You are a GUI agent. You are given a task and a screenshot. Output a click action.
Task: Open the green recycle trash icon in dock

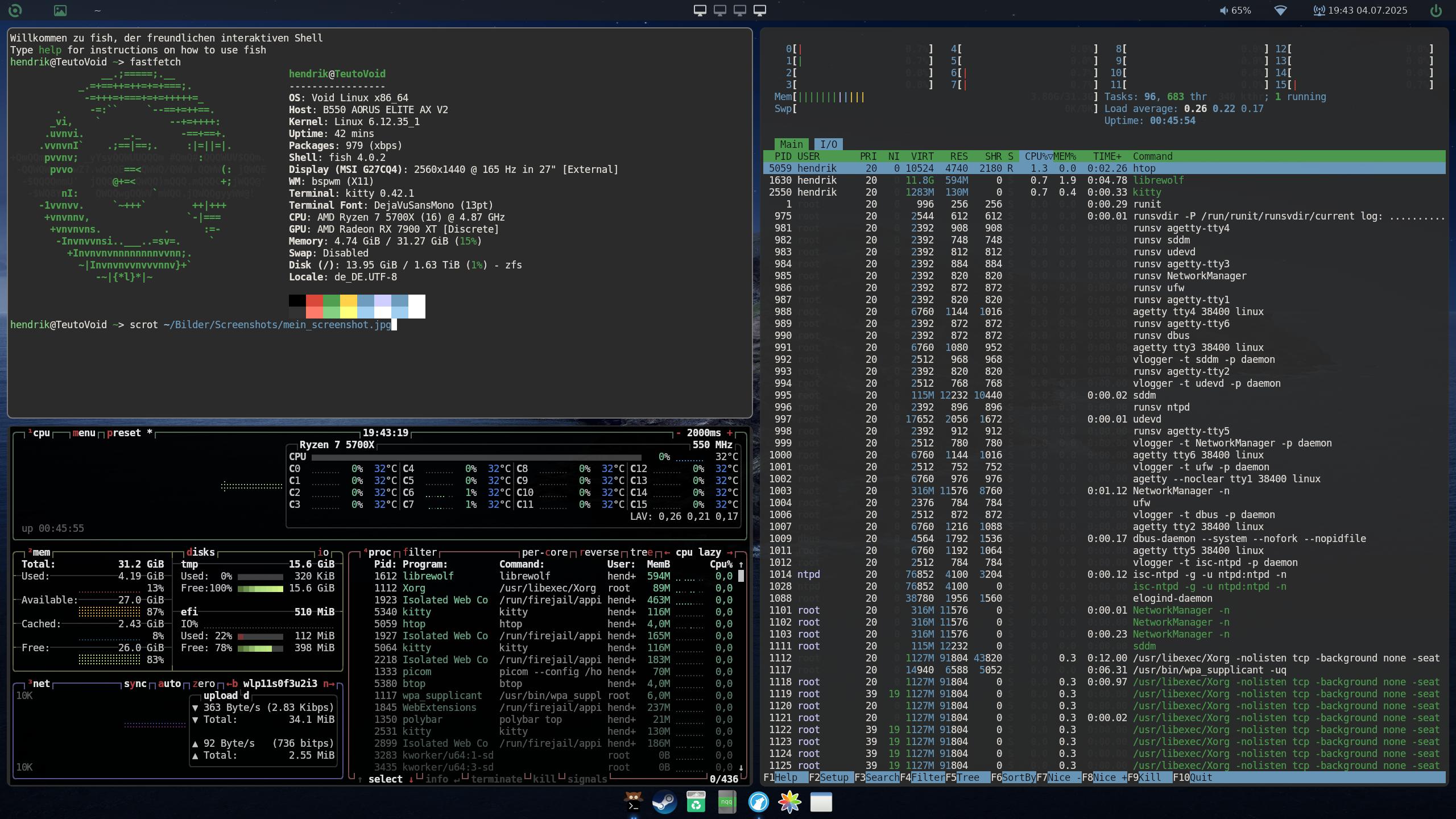(696, 802)
